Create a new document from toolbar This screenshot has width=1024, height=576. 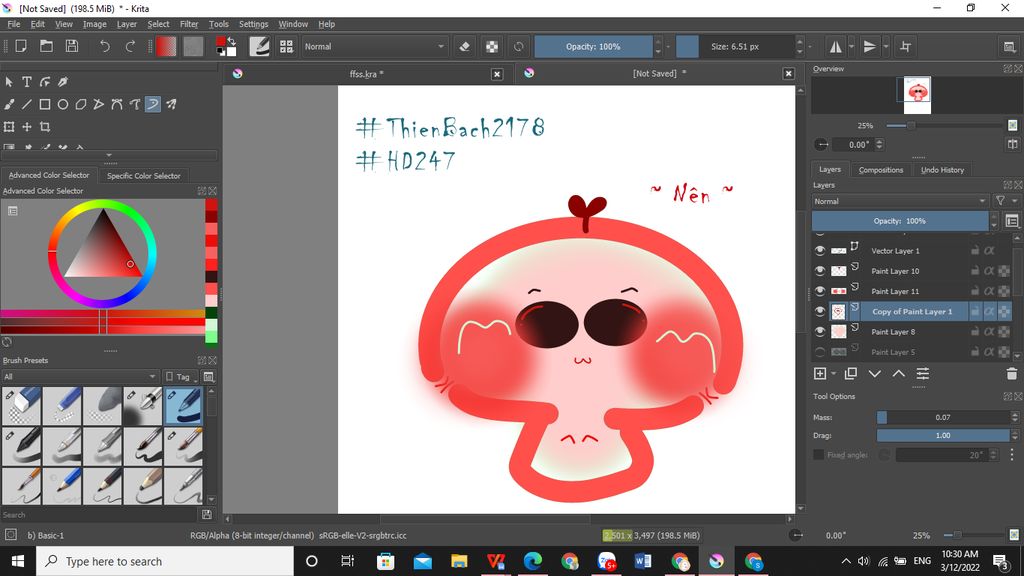coord(21,46)
